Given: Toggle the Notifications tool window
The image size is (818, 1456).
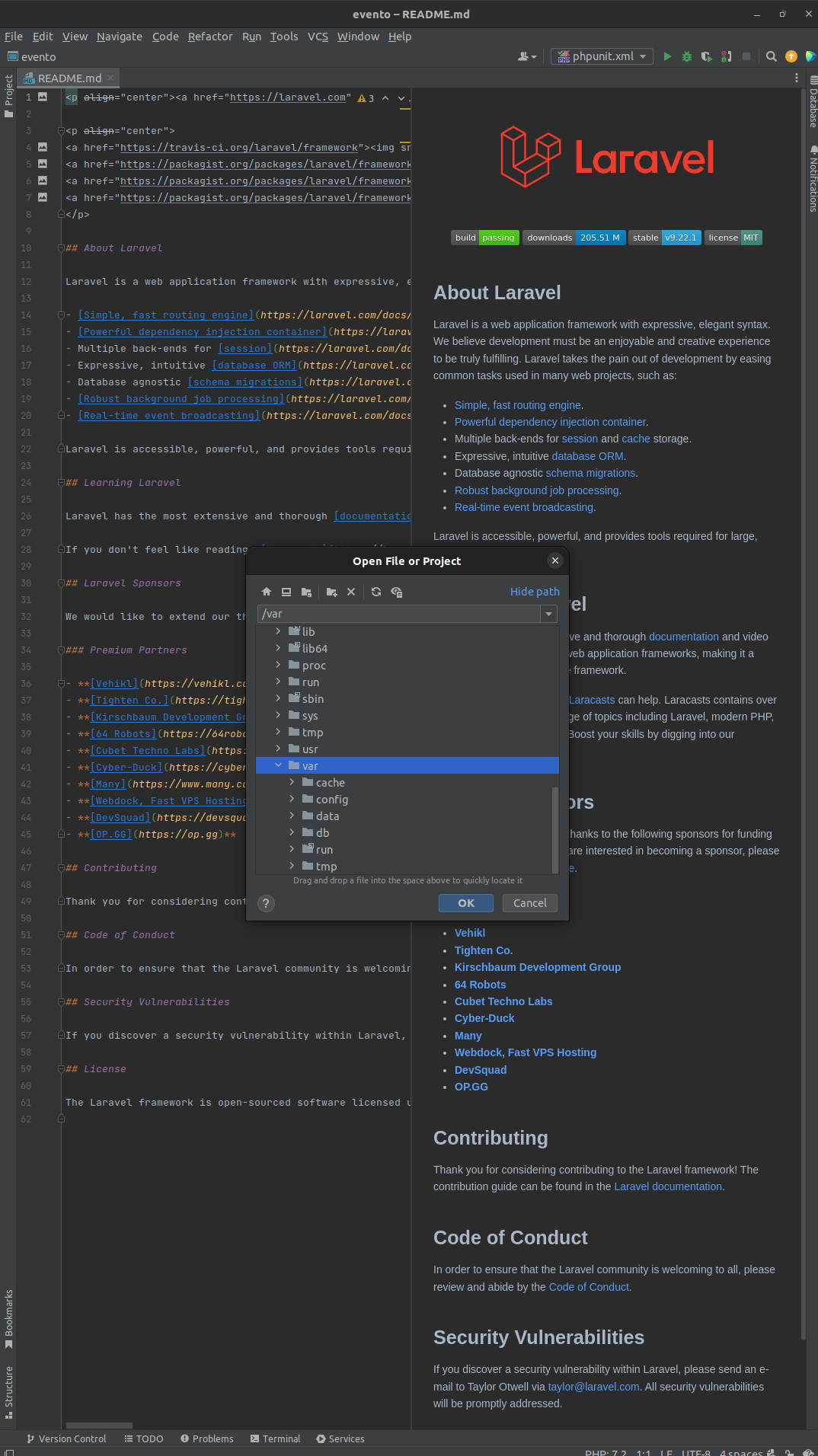Looking at the screenshot, I should pyautogui.click(x=812, y=178).
